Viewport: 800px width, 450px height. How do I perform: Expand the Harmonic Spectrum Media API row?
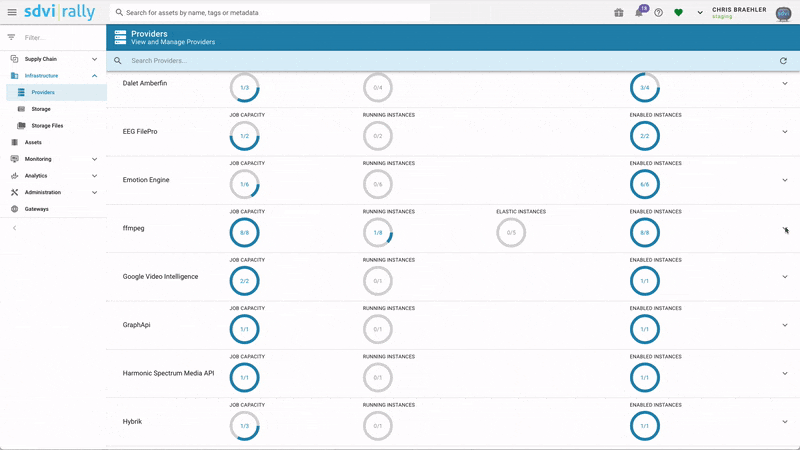pos(785,373)
